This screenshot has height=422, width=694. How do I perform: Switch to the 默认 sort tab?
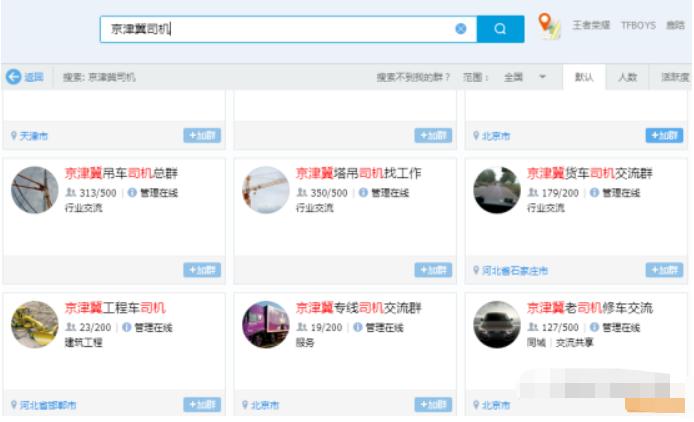coord(584,77)
